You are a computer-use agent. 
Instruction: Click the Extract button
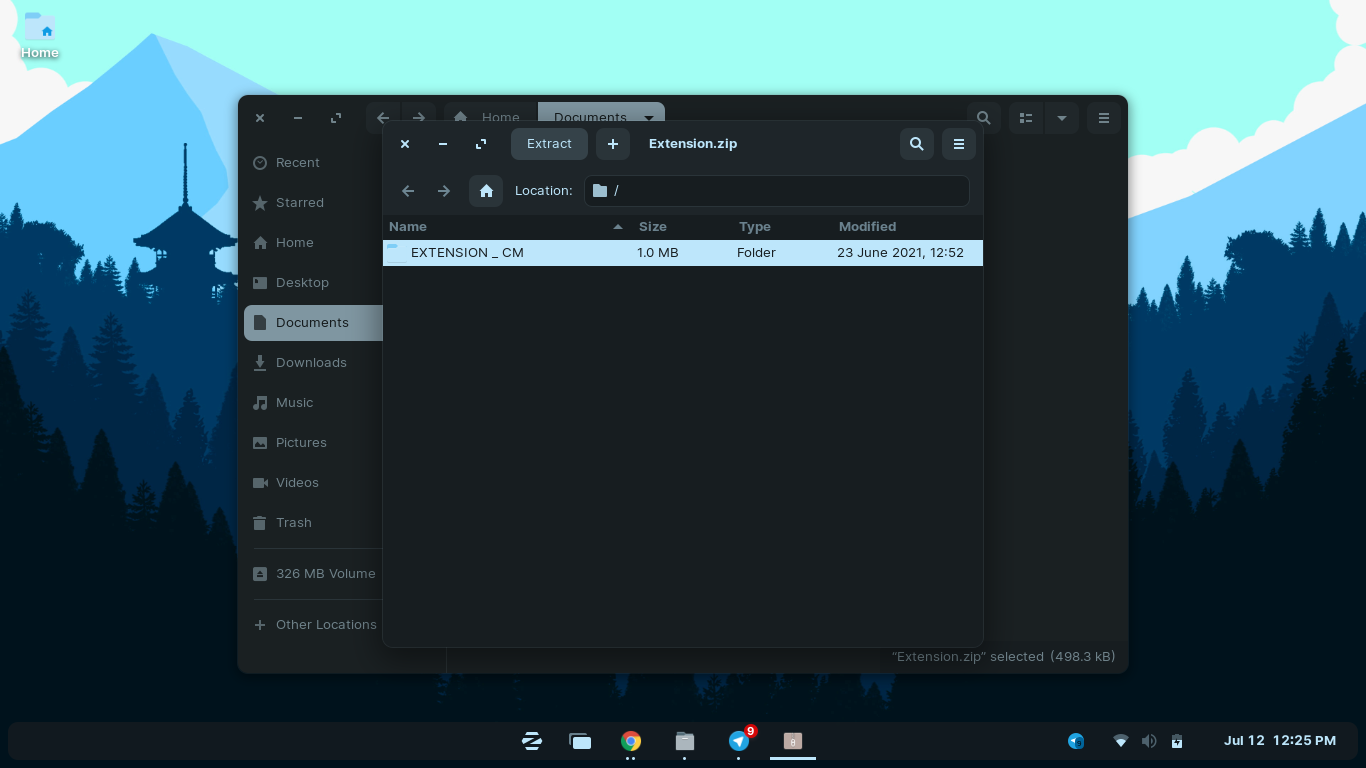(x=549, y=144)
